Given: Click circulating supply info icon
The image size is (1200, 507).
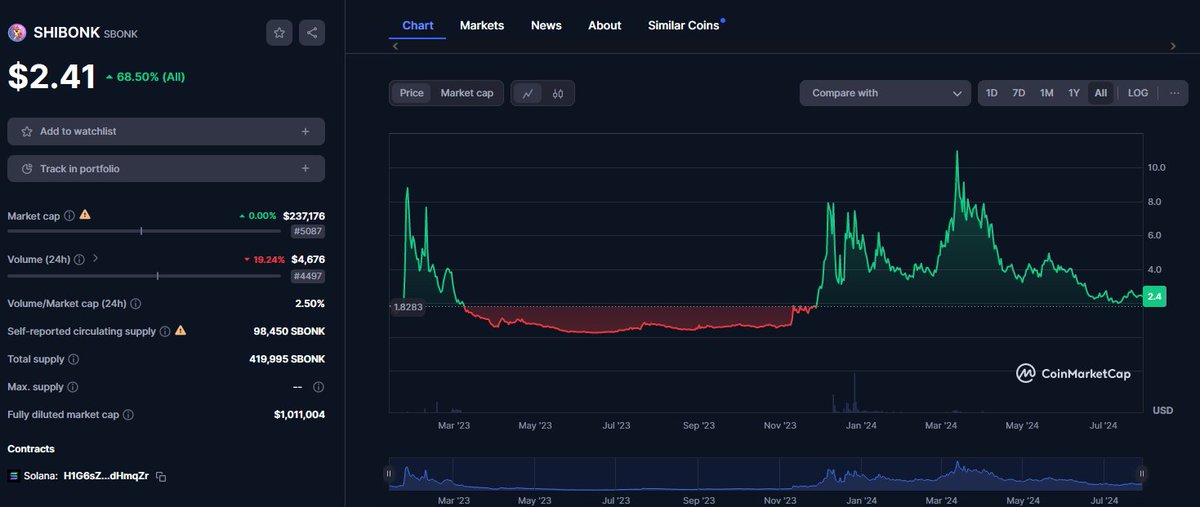Looking at the screenshot, I should tap(165, 330).
